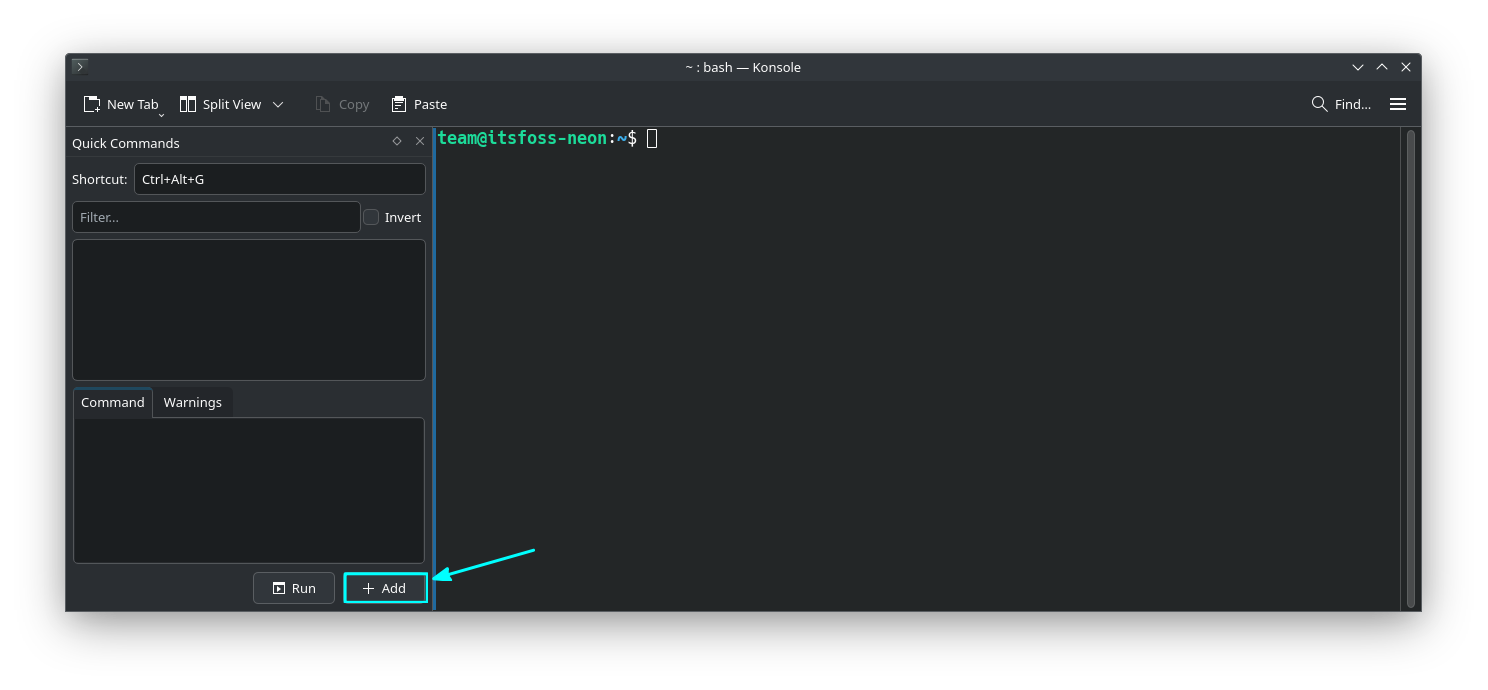The height and width of the screenshot is (690, 1488).
Task: Click the Konsole tab icon in the tab bar
Action: click(79, 66)
